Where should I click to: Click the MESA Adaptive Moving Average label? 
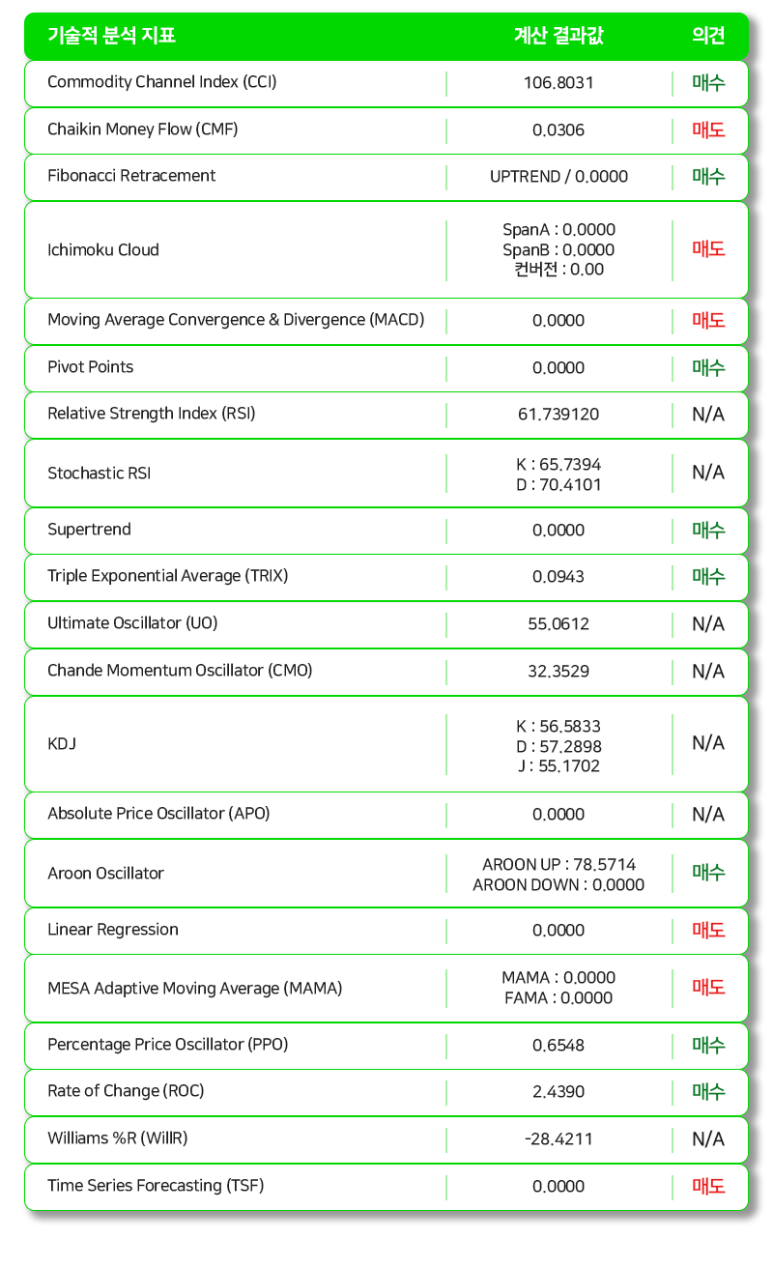coord(195,988)
